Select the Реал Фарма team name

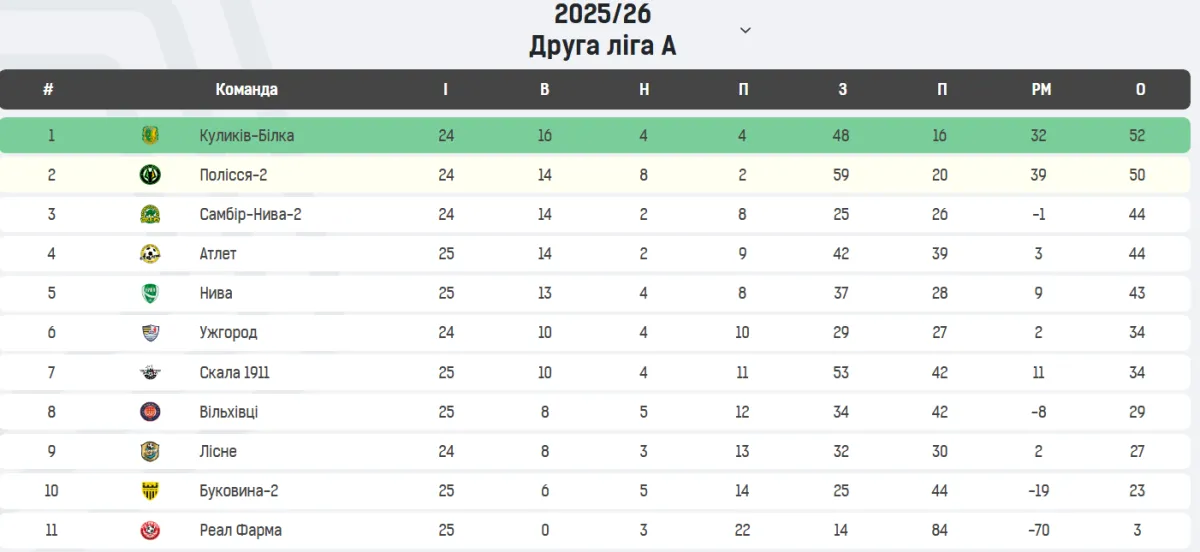tap(240, 531)
